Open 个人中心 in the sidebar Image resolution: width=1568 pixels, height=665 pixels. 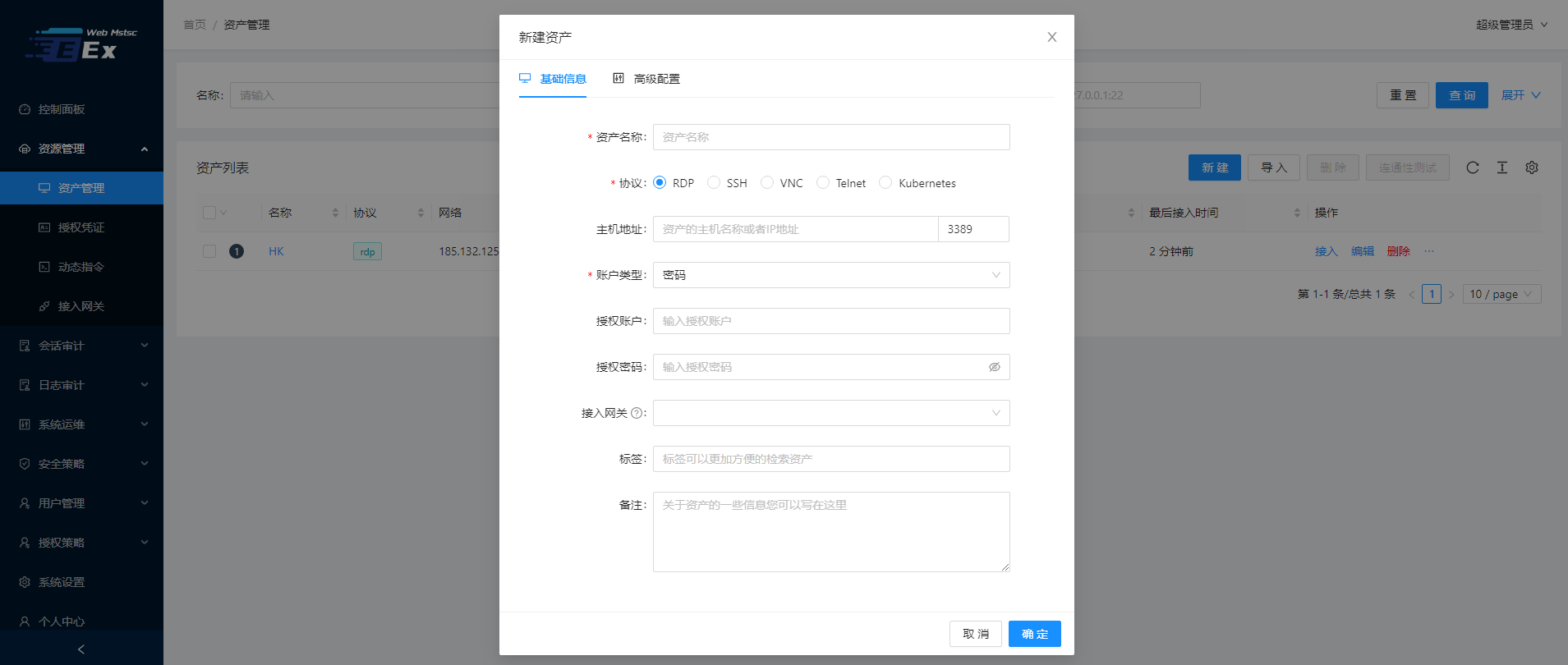[81, 621]
